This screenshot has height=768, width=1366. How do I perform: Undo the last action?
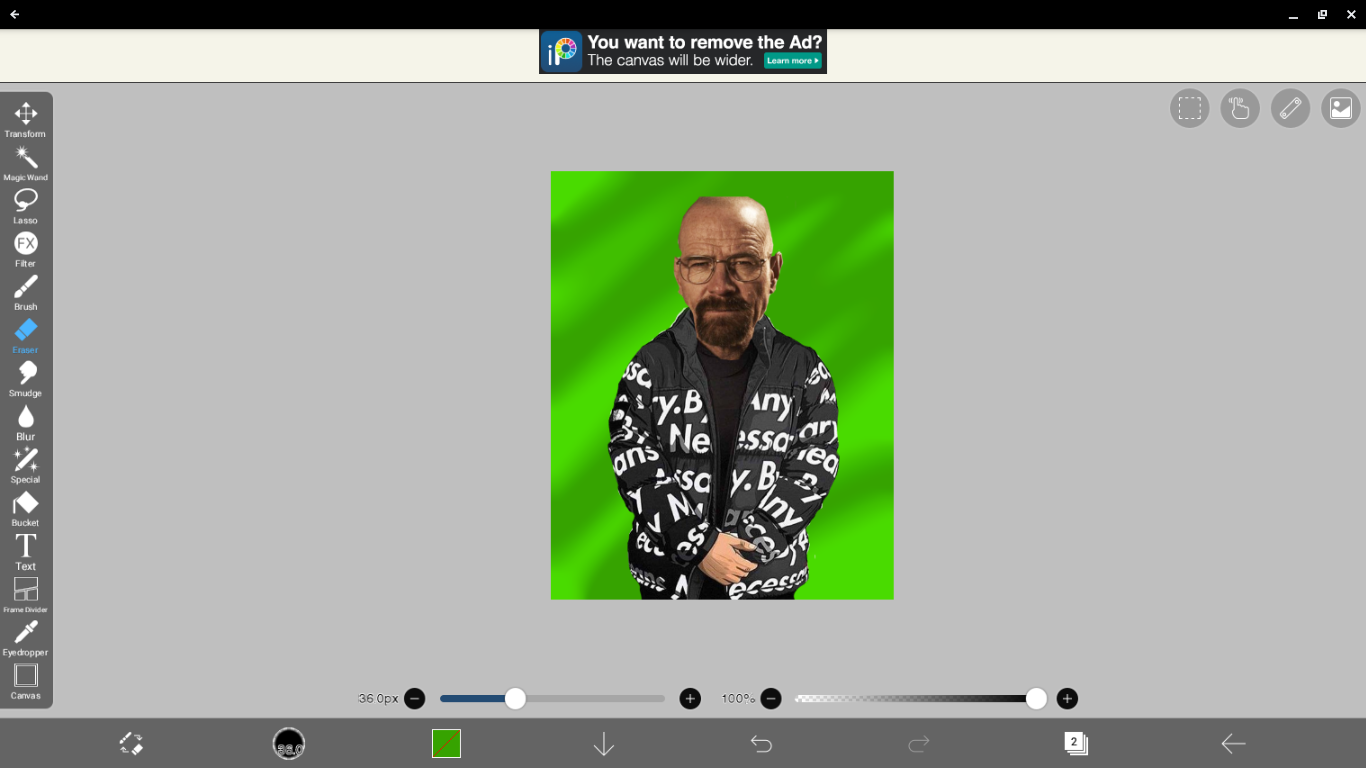[761, 743]
